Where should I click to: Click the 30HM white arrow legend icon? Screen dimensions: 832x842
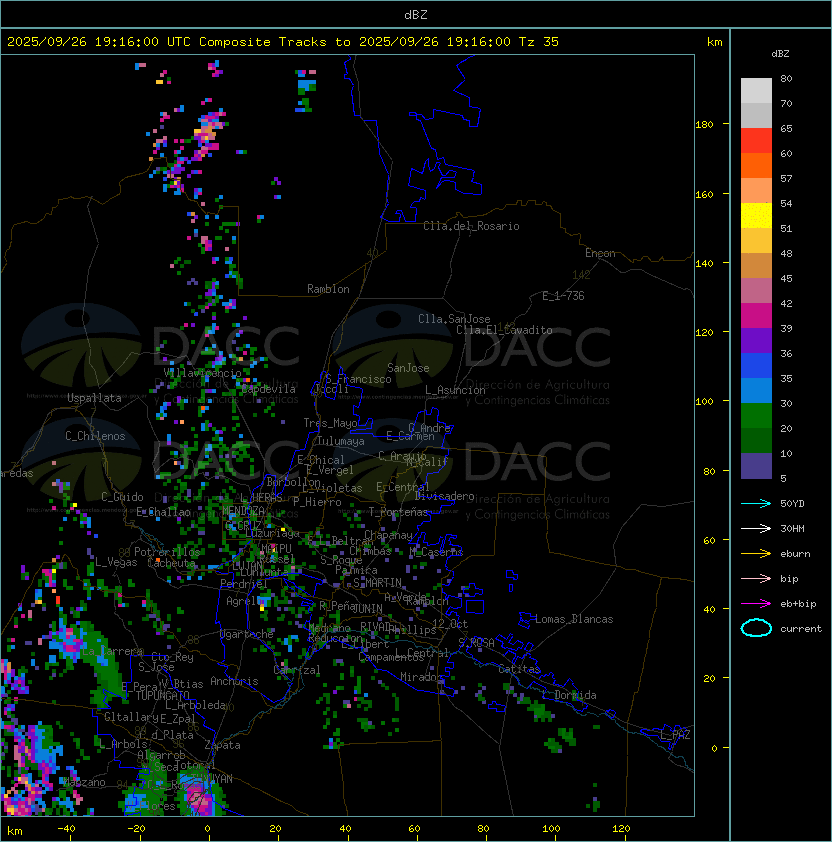[x=756, y=528]
